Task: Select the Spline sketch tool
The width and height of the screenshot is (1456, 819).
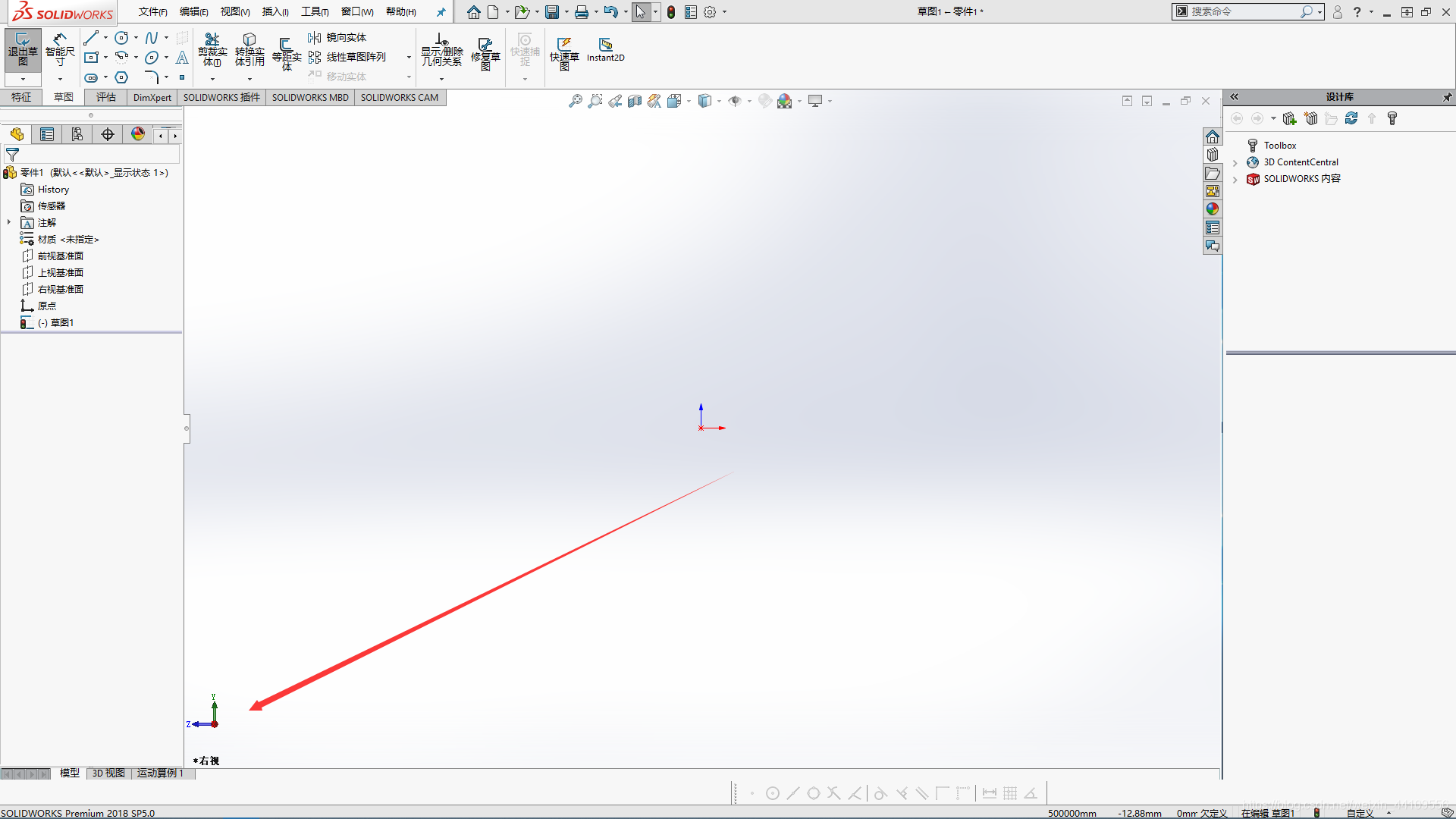Action: (152, 38)
